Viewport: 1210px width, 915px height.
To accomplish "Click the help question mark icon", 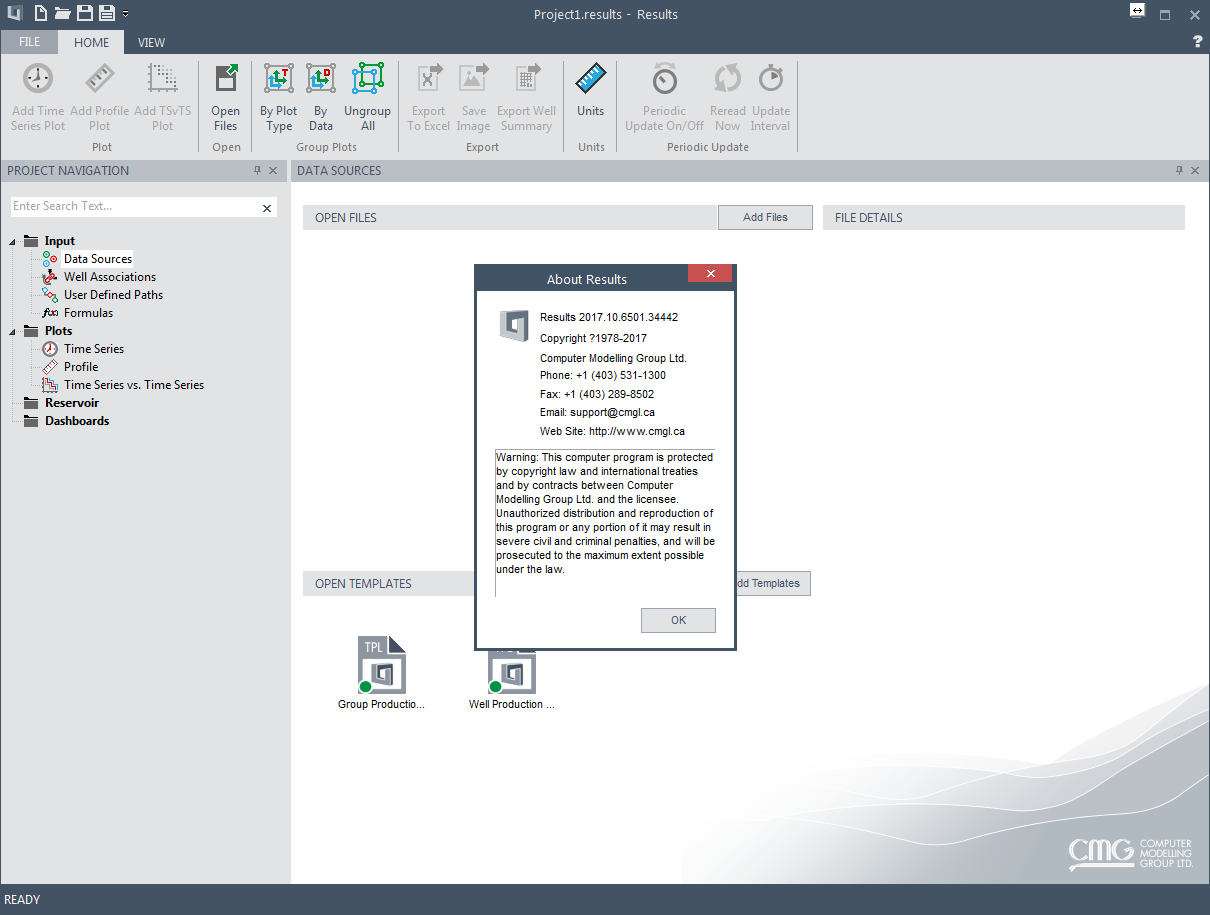I will tap(1198, 42).
